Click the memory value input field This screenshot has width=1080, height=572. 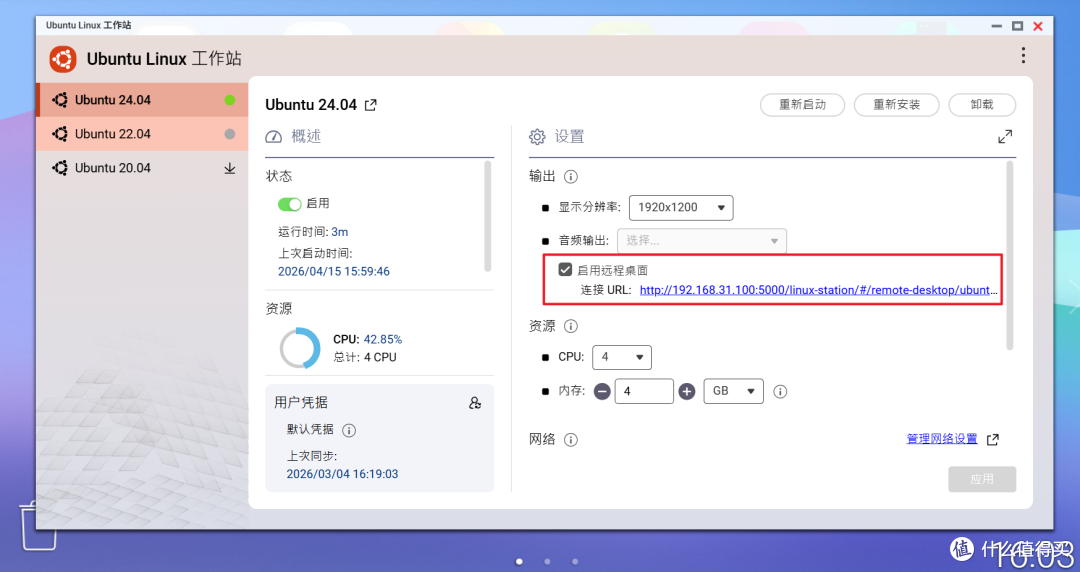pos(644,391)
